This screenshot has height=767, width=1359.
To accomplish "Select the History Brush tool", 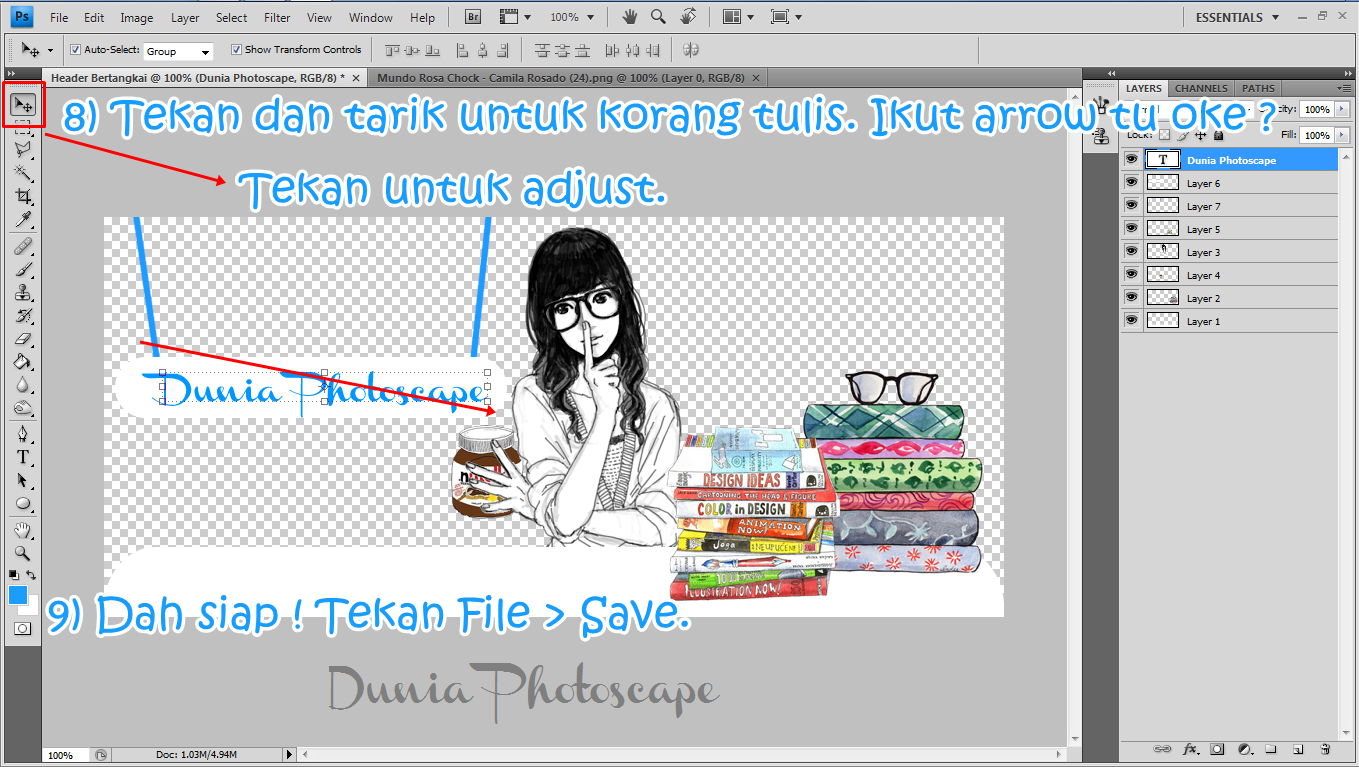I will pyautogui.click(x=24, y=316).
